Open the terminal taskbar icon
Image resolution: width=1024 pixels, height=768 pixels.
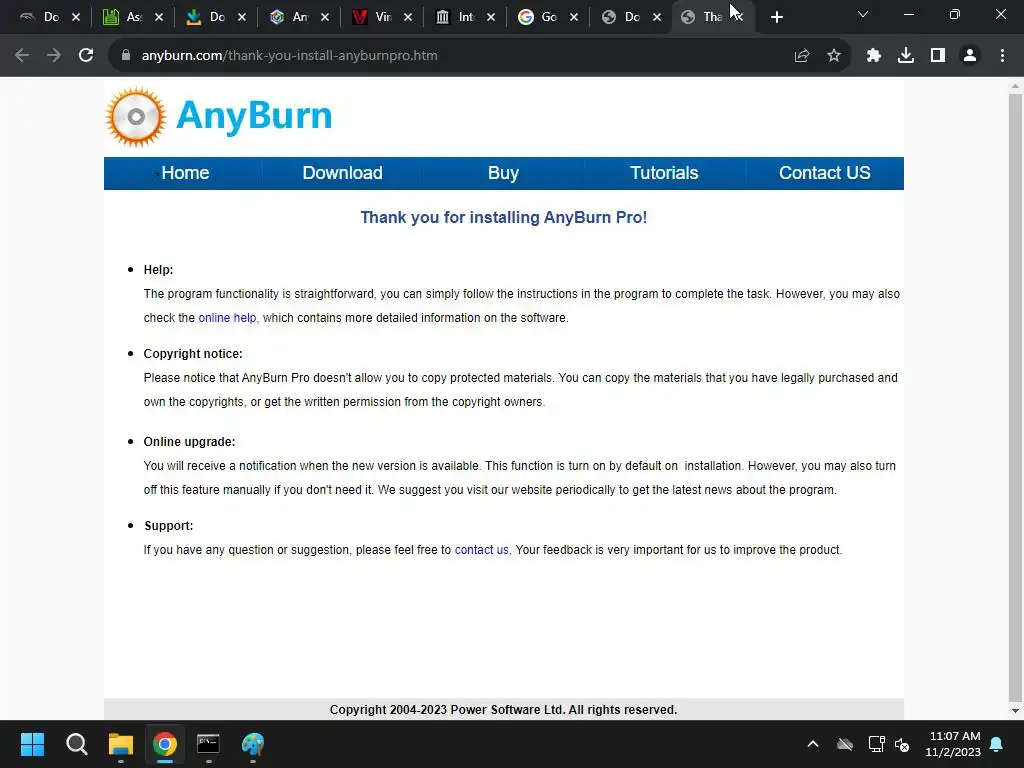208,744
